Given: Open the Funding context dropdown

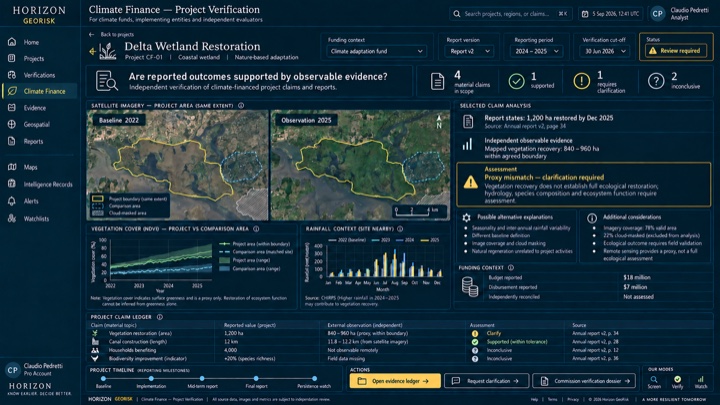Looking at the screenshot, I should point(377,51).
